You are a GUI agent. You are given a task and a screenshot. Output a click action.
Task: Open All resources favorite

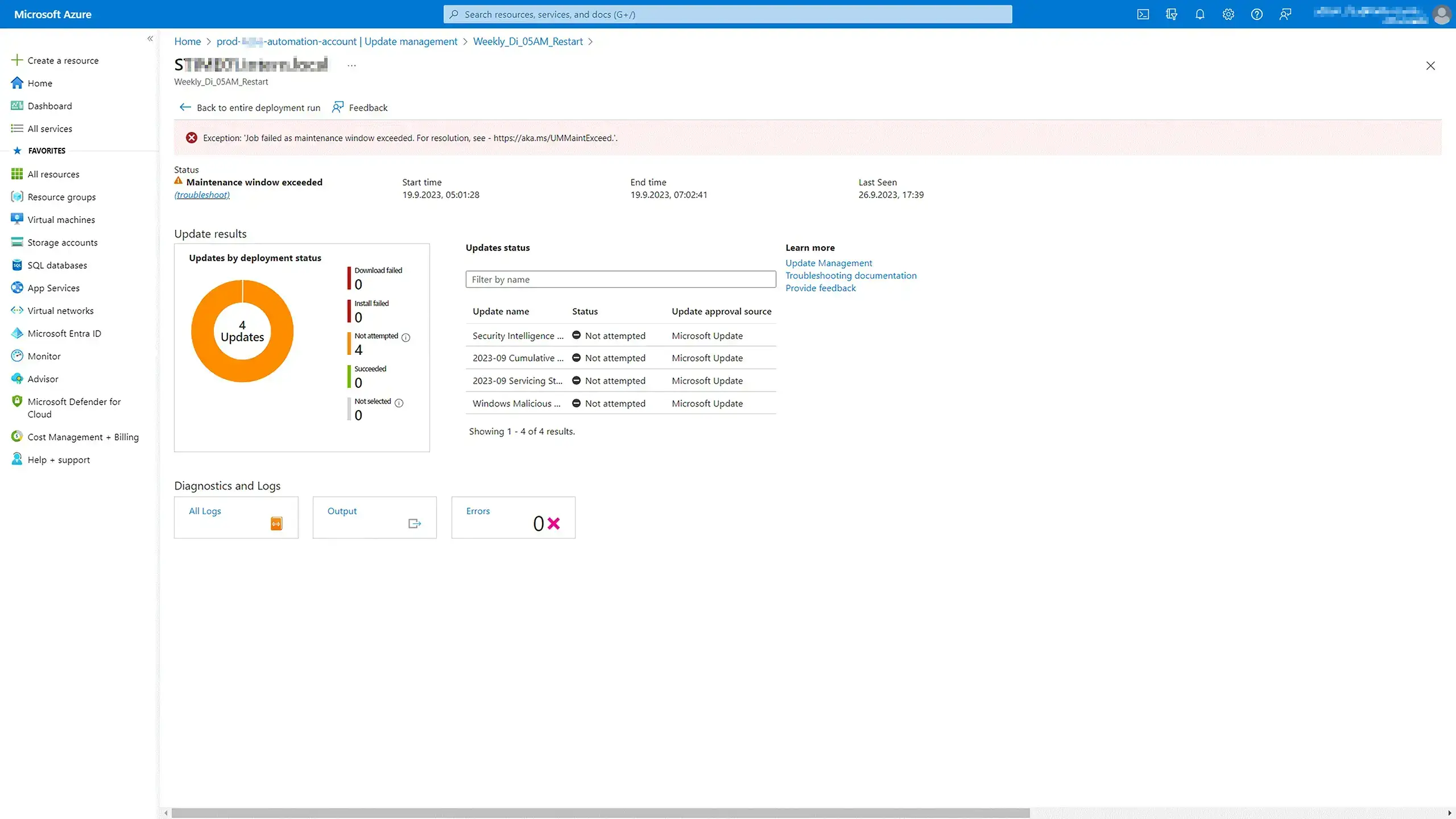click(45, 174)
